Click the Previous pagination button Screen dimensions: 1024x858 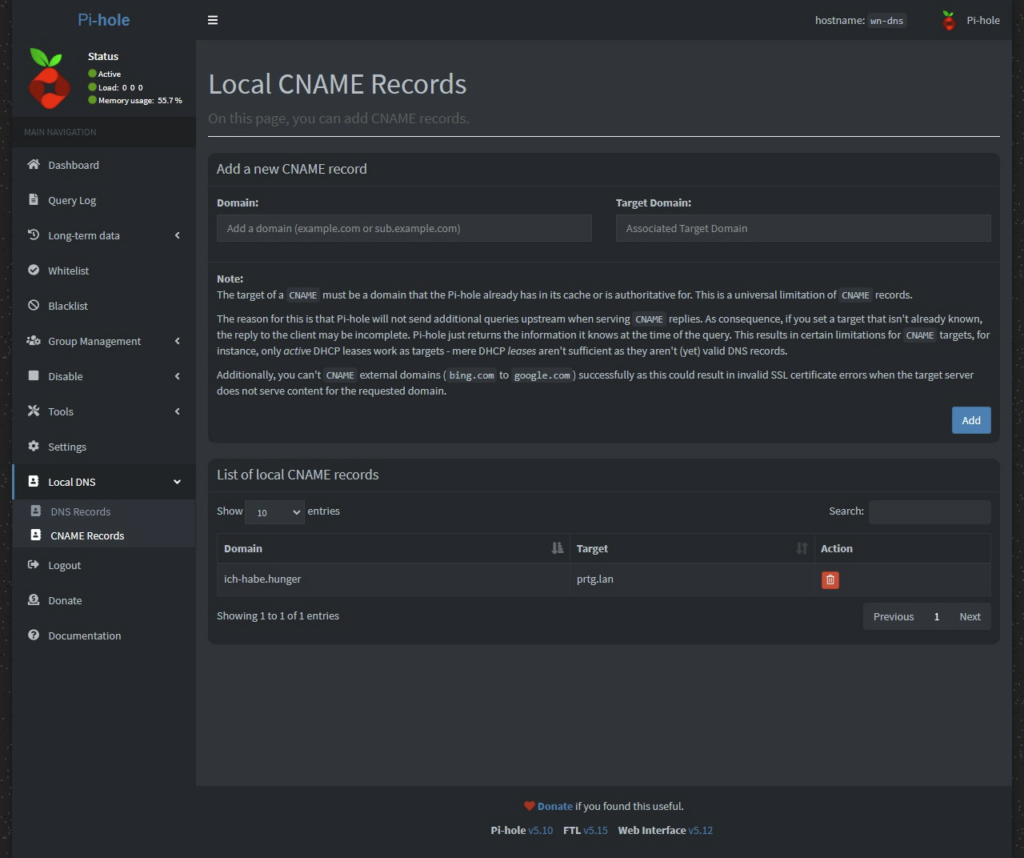893,616
